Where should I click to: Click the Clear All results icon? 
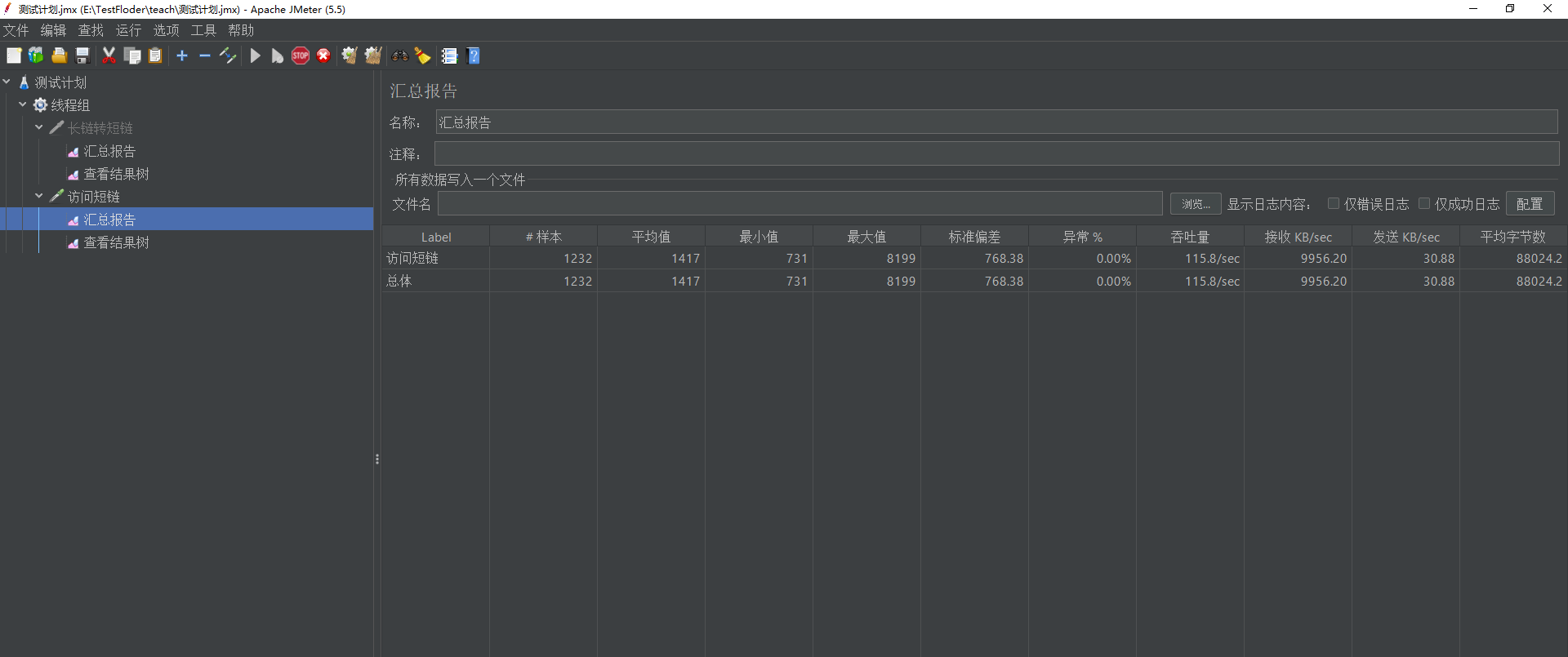[x=373, y=55]
